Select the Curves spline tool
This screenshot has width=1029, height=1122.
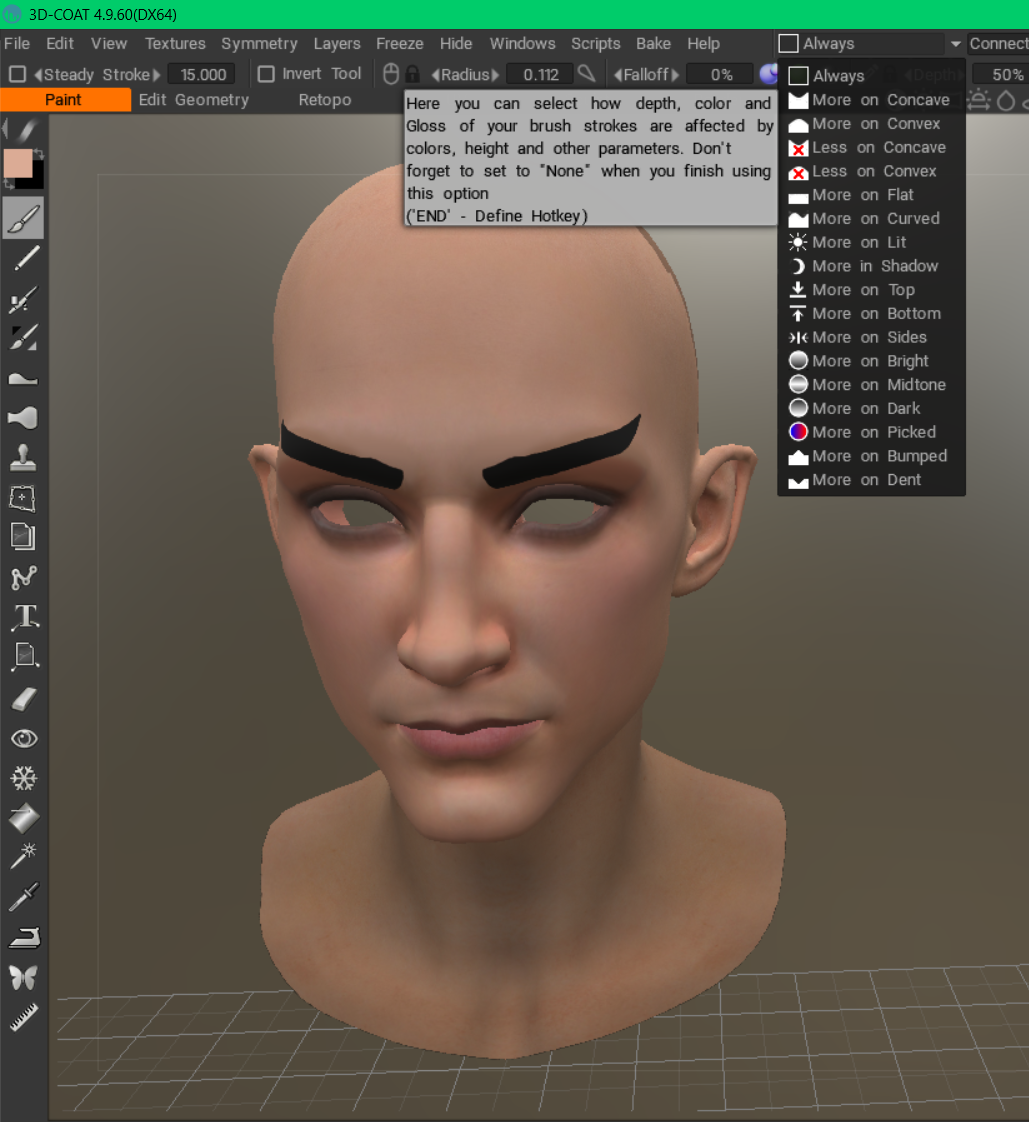(24, 577)
